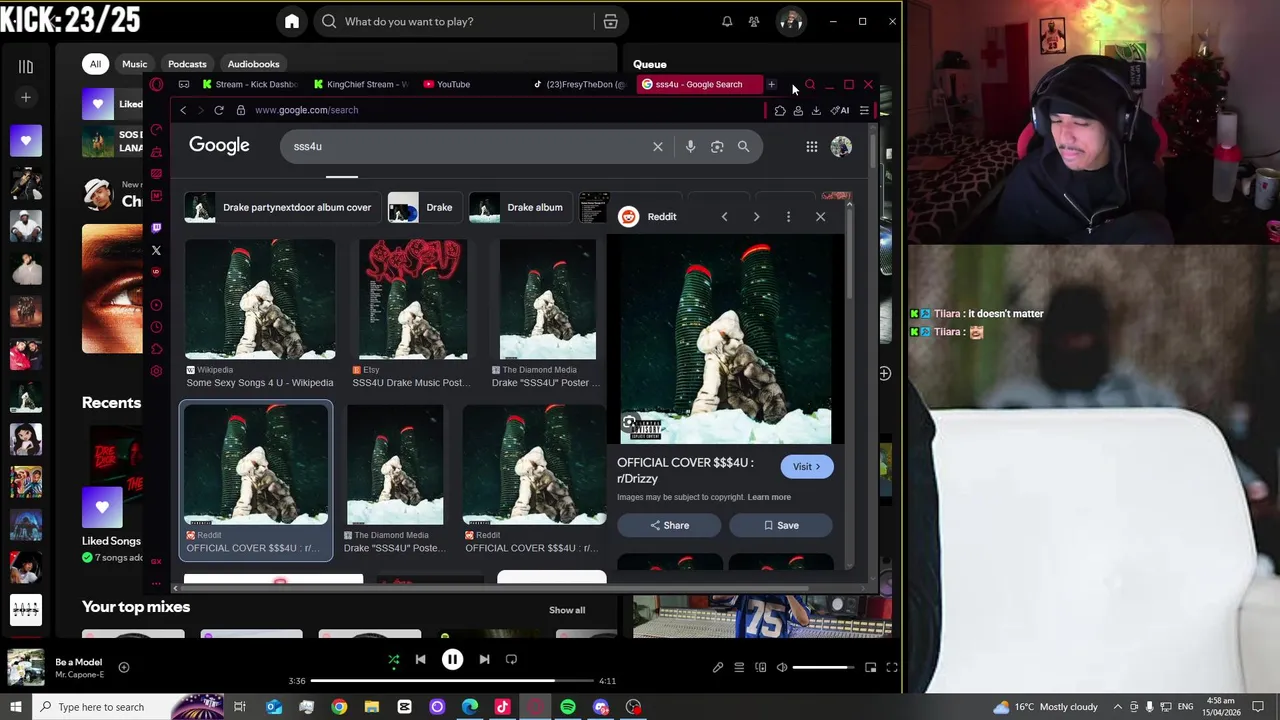Go back in the browser

183,110
